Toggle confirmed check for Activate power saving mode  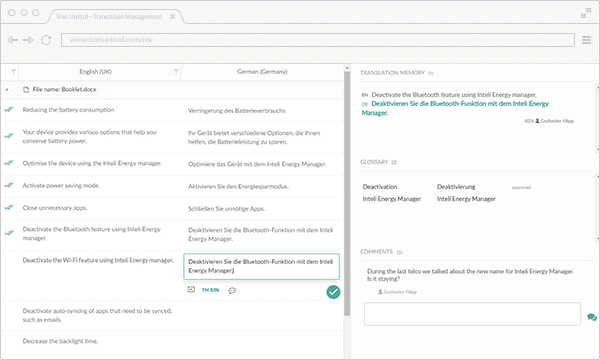[x=8, y=185]
